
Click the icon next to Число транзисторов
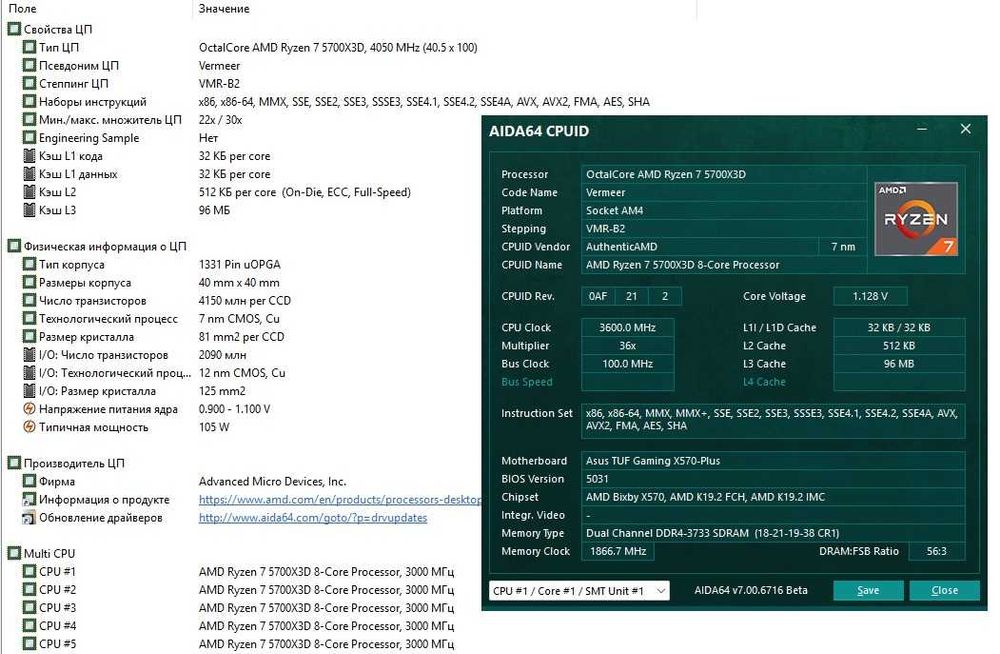pyautogui.click(x=29, y=301)
